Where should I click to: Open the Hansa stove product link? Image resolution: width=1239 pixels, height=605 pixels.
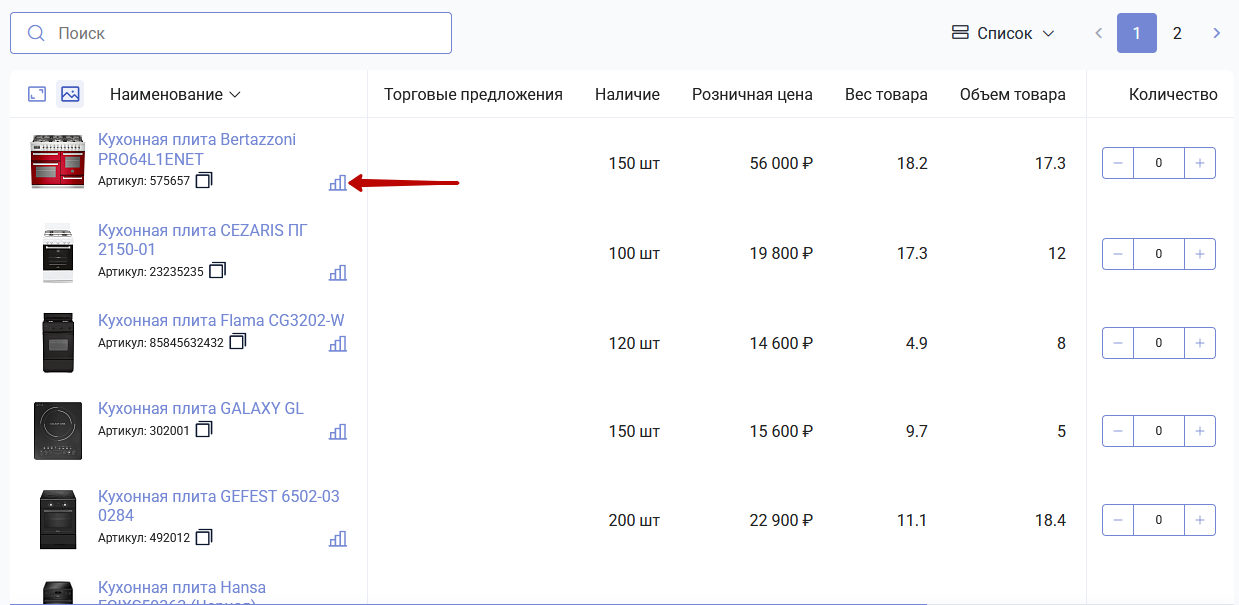coord(182,594)
